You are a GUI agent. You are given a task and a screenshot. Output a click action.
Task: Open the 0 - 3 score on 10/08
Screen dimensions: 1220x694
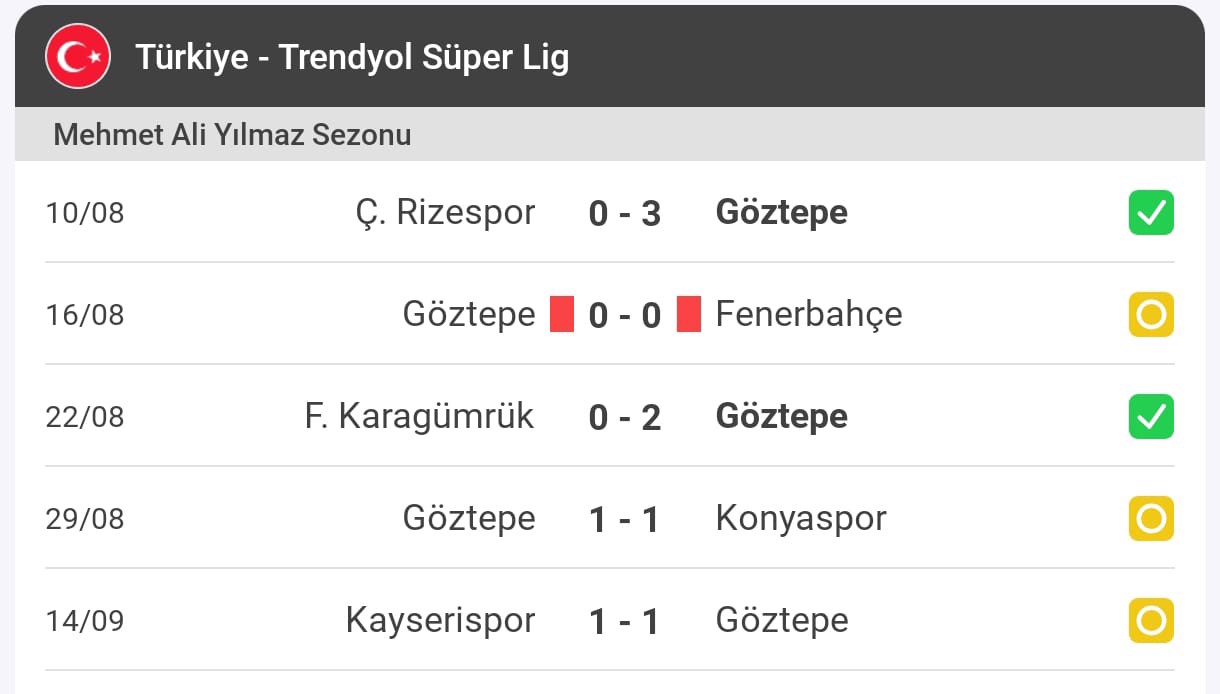click(x=625, y=213)
